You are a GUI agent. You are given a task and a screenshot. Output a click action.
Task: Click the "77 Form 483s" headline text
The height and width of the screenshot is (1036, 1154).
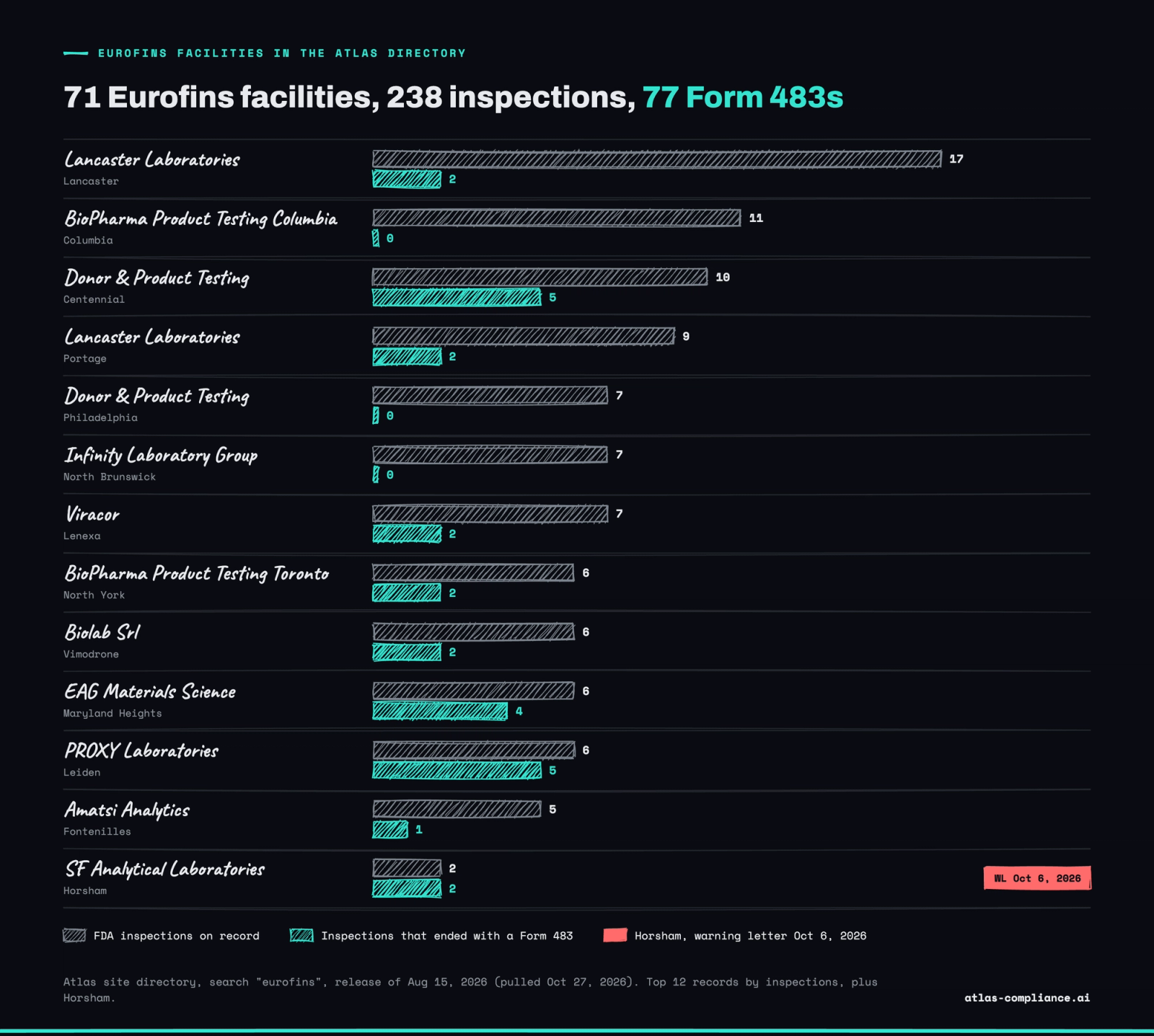(742, 97)
